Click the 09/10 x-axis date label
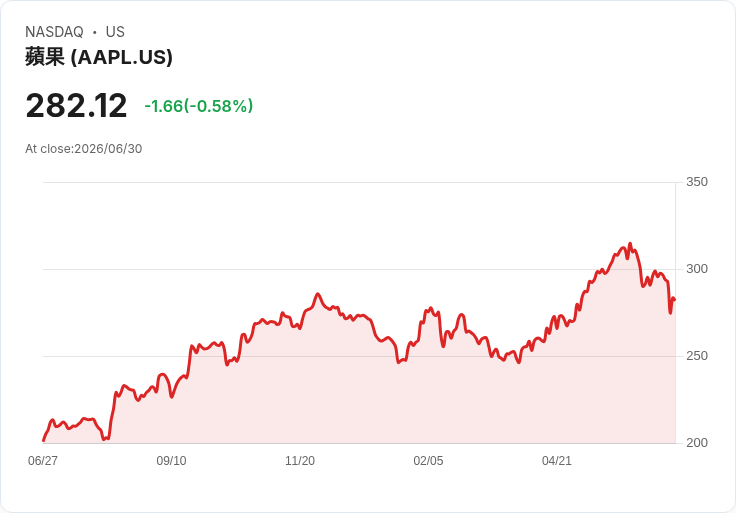The height and width of the screenshot is (513, 736). tap(171, 461)
